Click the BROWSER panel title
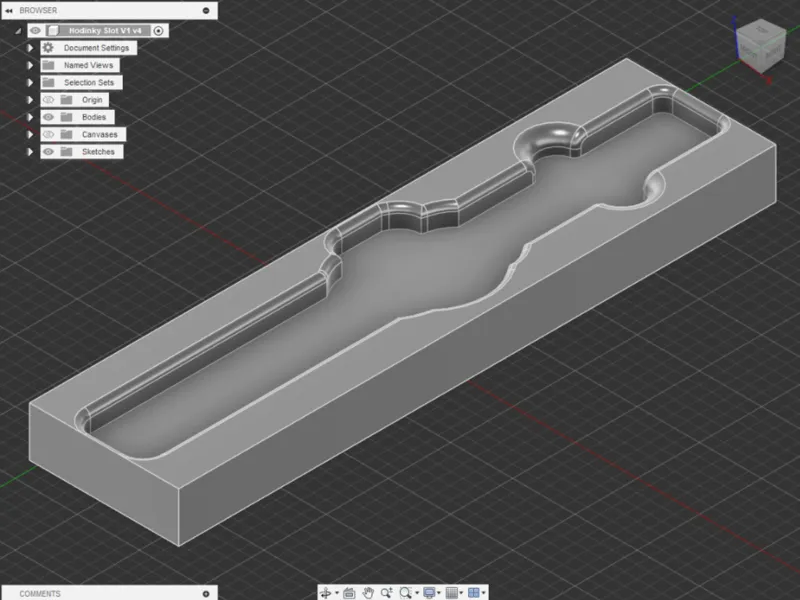Screen dimensions: 800x600 (x=38, y=10)
